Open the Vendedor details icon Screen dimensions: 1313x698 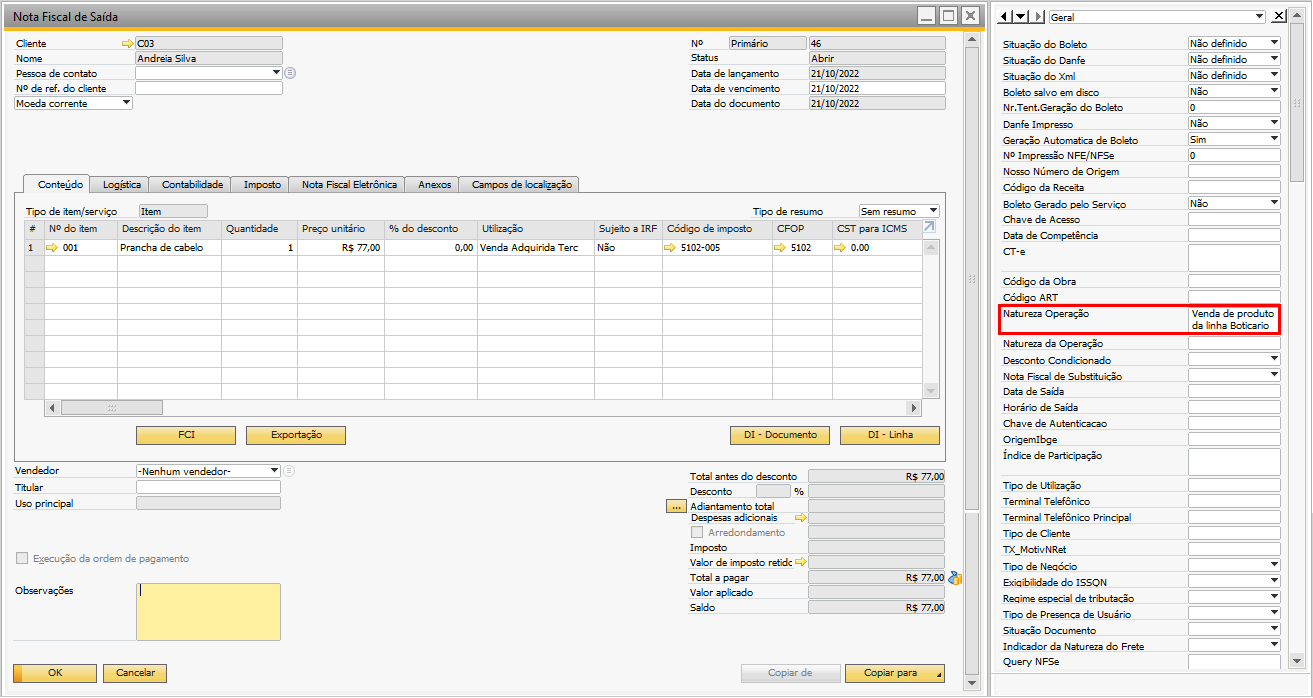point(289,471)
